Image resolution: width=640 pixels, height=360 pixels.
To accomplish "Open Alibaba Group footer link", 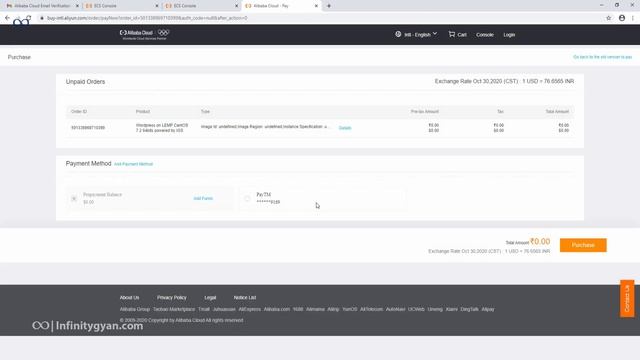I will (135, 309).
